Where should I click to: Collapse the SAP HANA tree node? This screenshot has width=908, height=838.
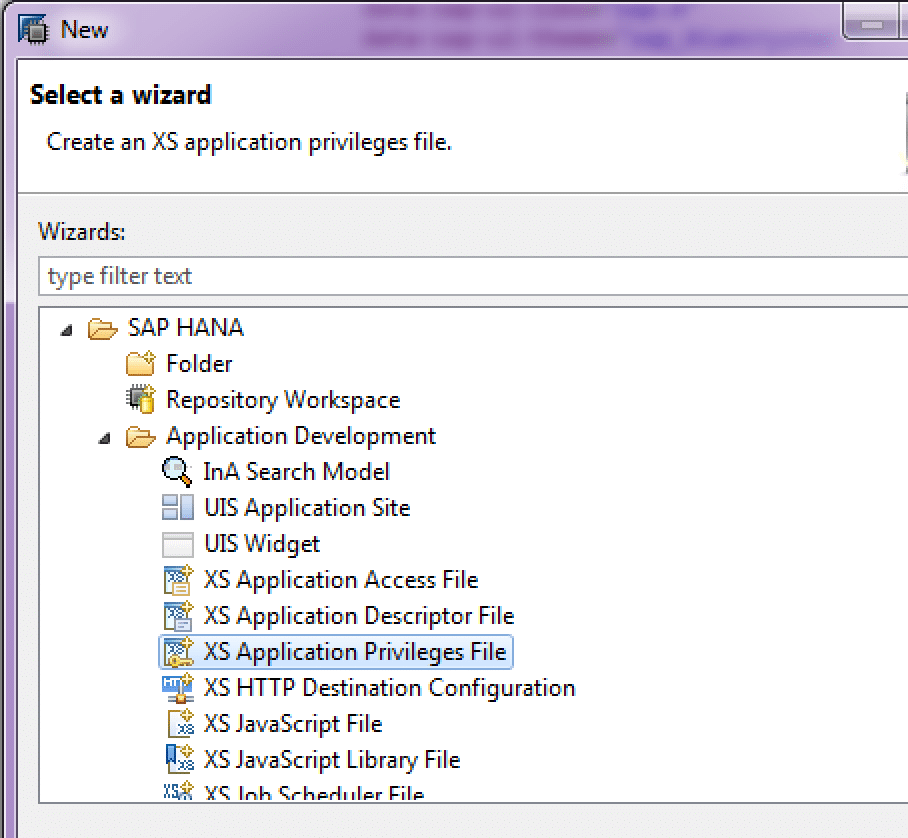[x=66, y=329]
